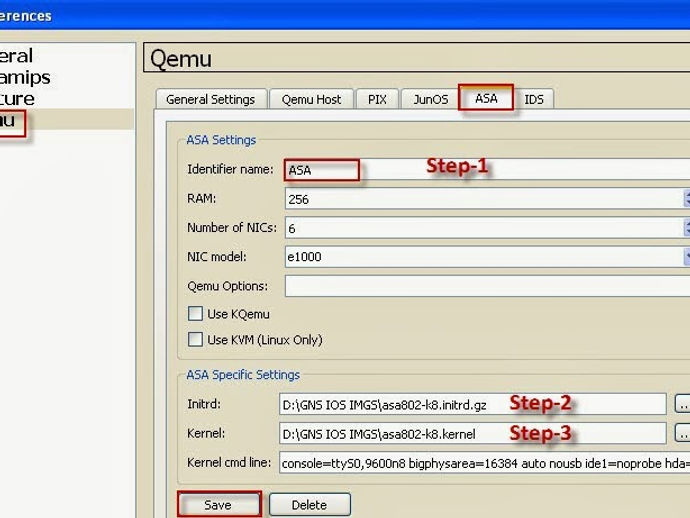Focus the Identifier name field
The image size is (690, 518).
click(x=487, y=170)
